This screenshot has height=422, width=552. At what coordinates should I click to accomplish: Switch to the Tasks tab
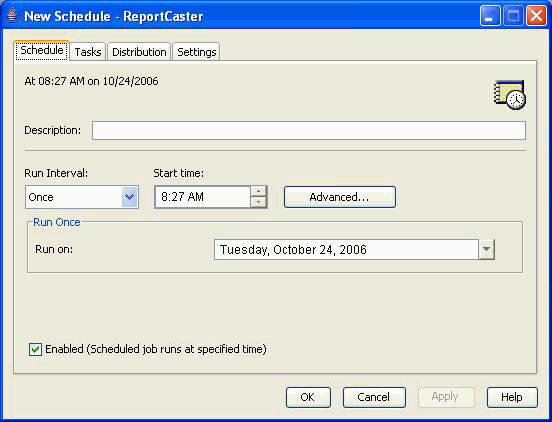click(88, 52)
